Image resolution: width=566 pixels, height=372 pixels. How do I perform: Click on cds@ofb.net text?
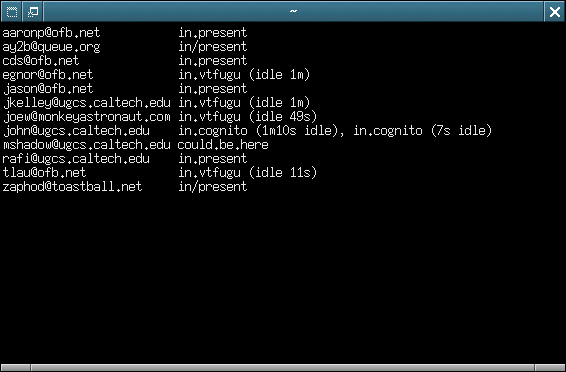point(41,61)
